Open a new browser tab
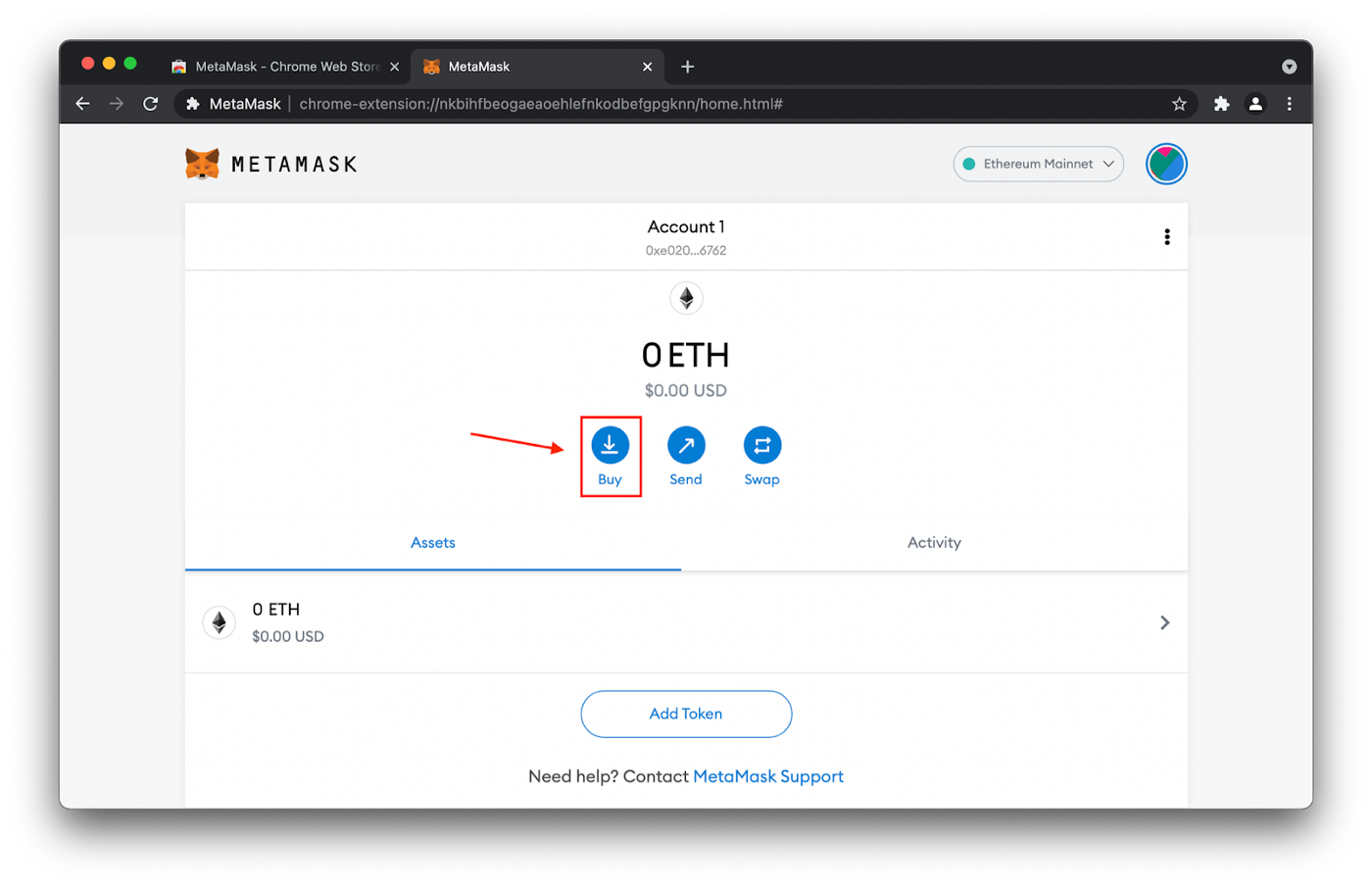The image size is (1372, 887). click(687, 67)
